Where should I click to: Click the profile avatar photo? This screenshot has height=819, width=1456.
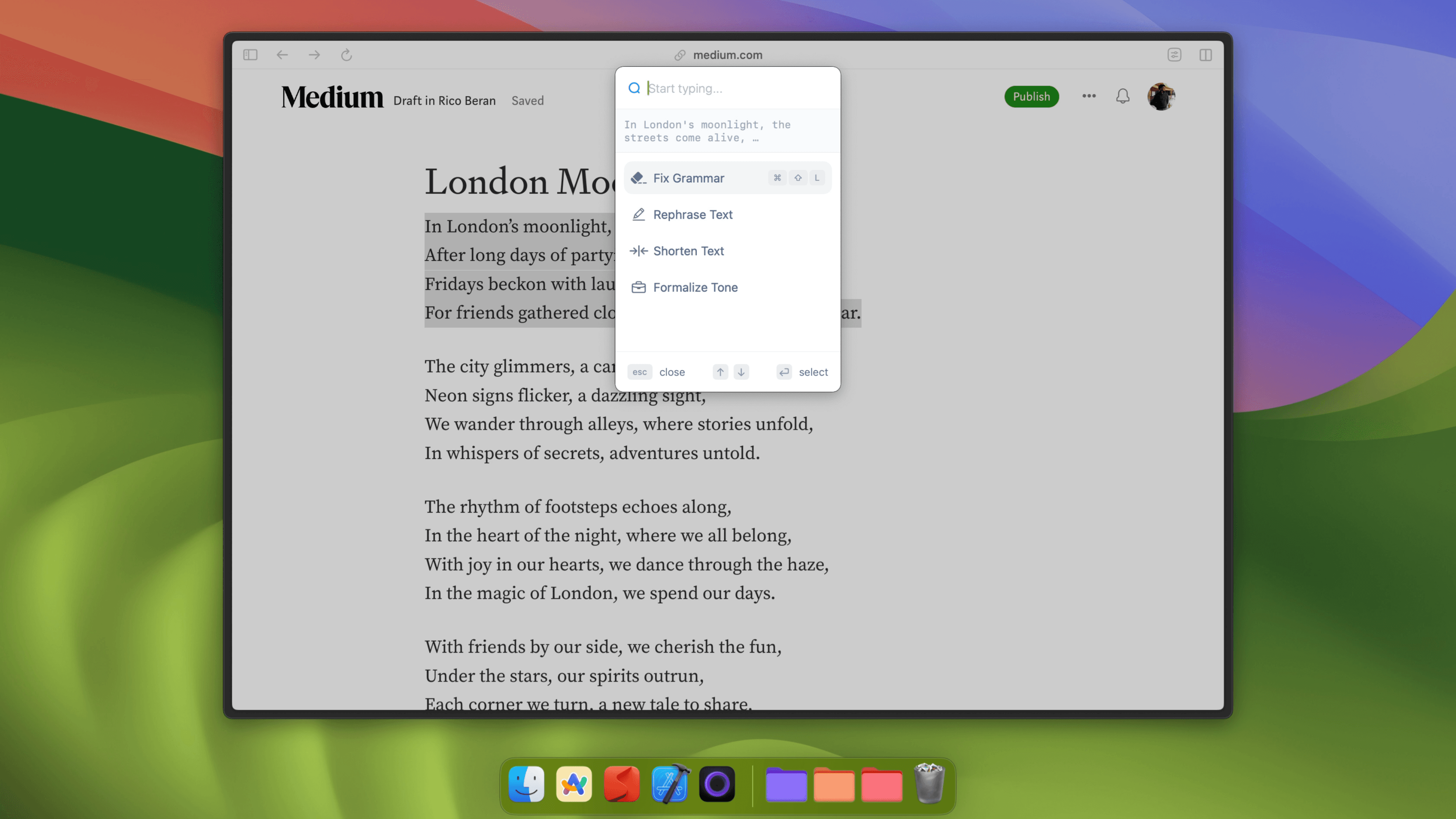pos(1162,96)
